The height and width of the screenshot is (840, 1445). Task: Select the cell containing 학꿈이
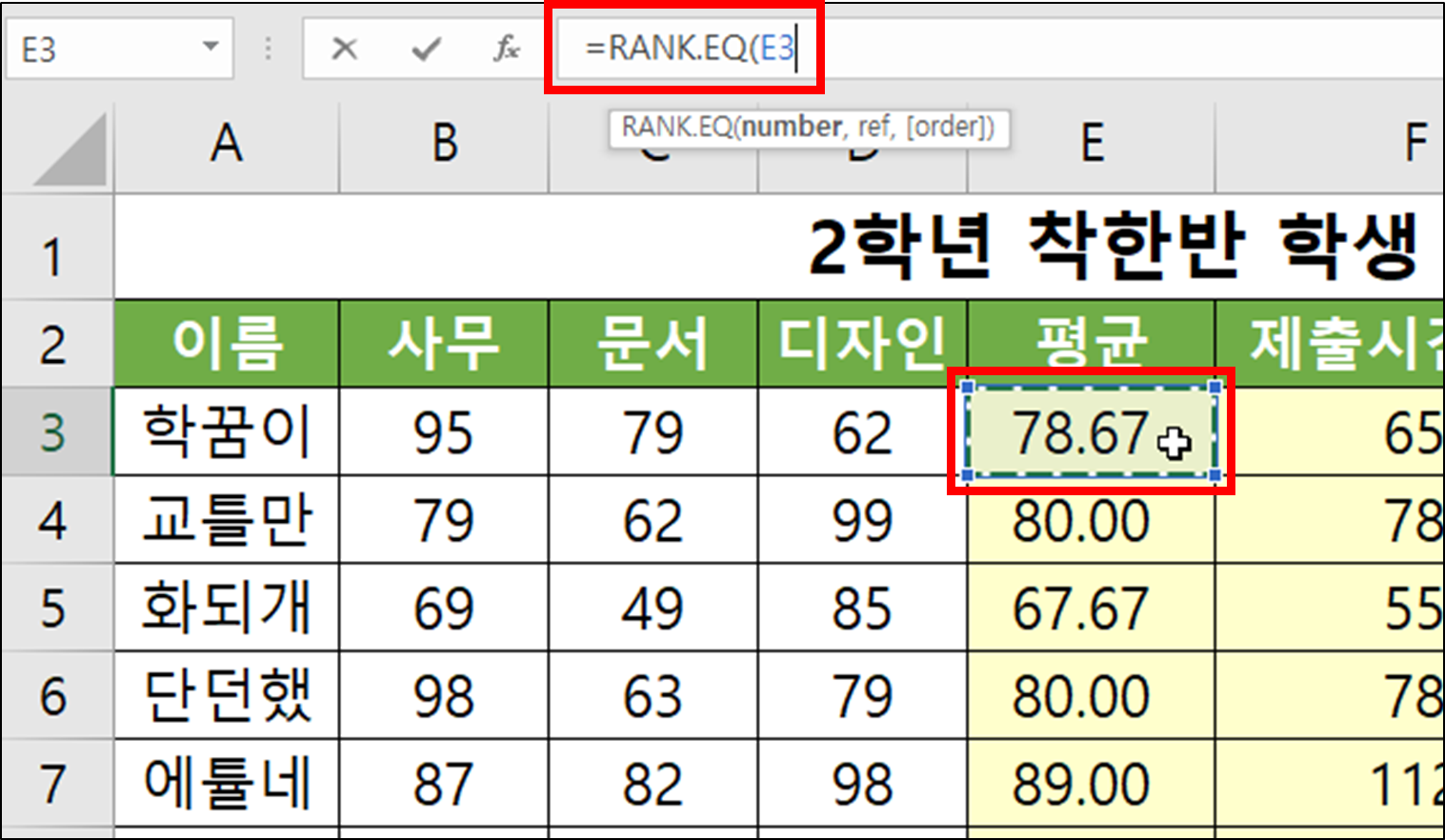tap(225, 432)
